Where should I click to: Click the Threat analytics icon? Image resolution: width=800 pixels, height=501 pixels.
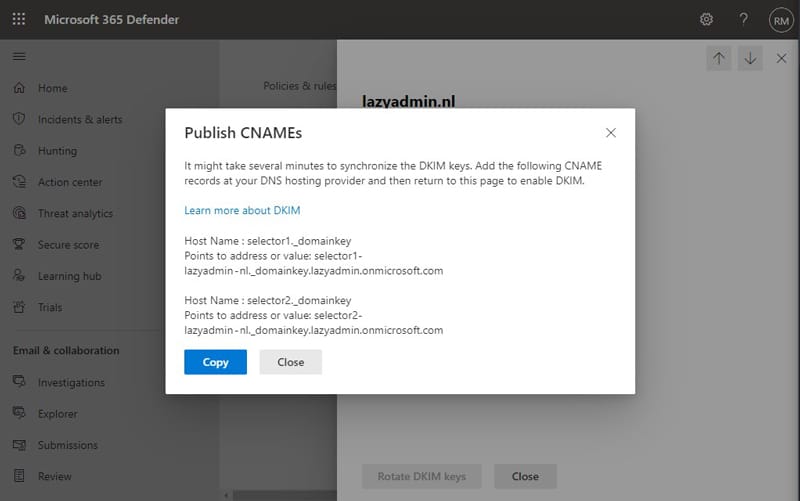coord(19,213)
